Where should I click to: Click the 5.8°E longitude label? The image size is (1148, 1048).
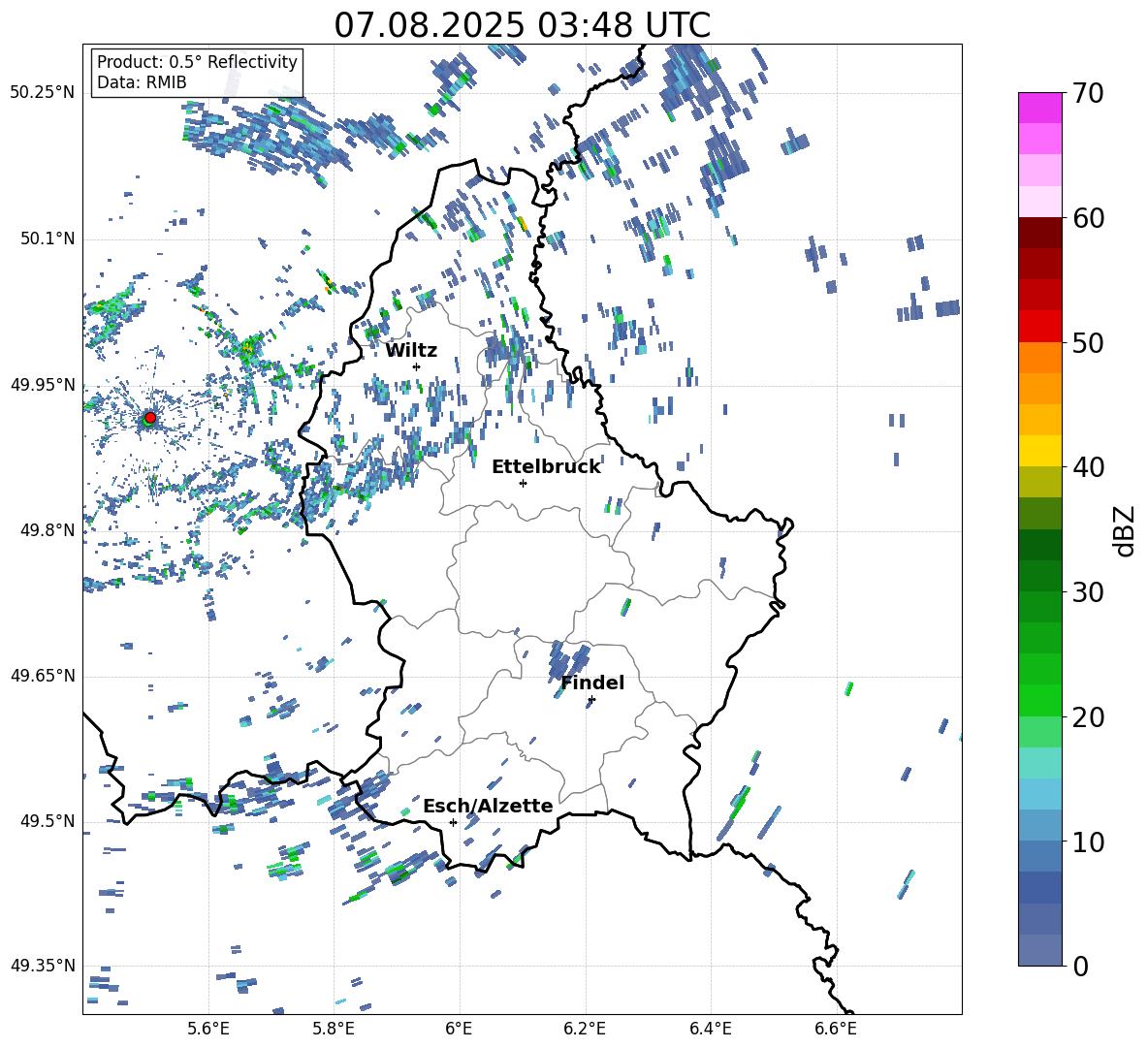point(334,1029)
